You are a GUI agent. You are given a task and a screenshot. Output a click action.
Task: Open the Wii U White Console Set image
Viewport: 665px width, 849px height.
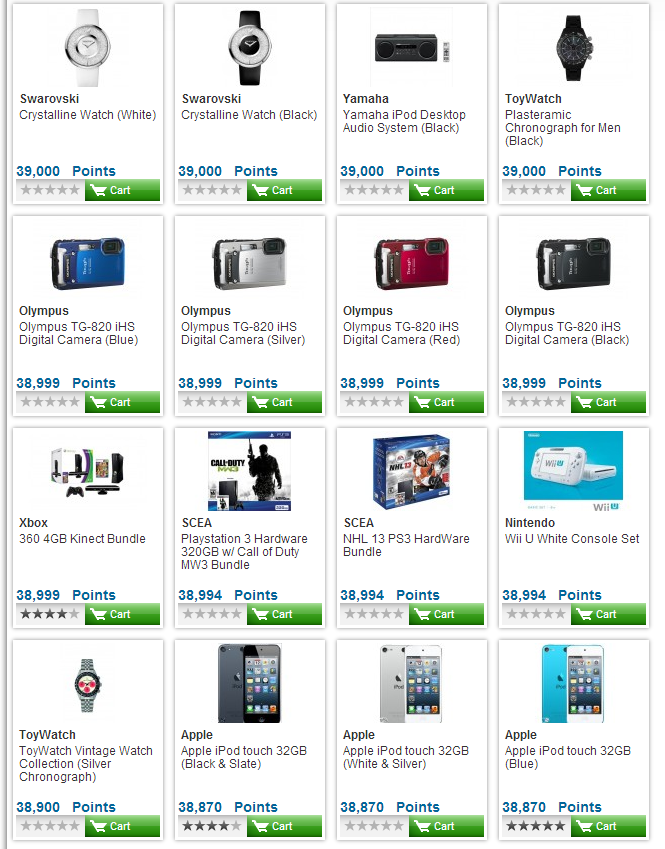pyautogui.click(x=573, y=471)
